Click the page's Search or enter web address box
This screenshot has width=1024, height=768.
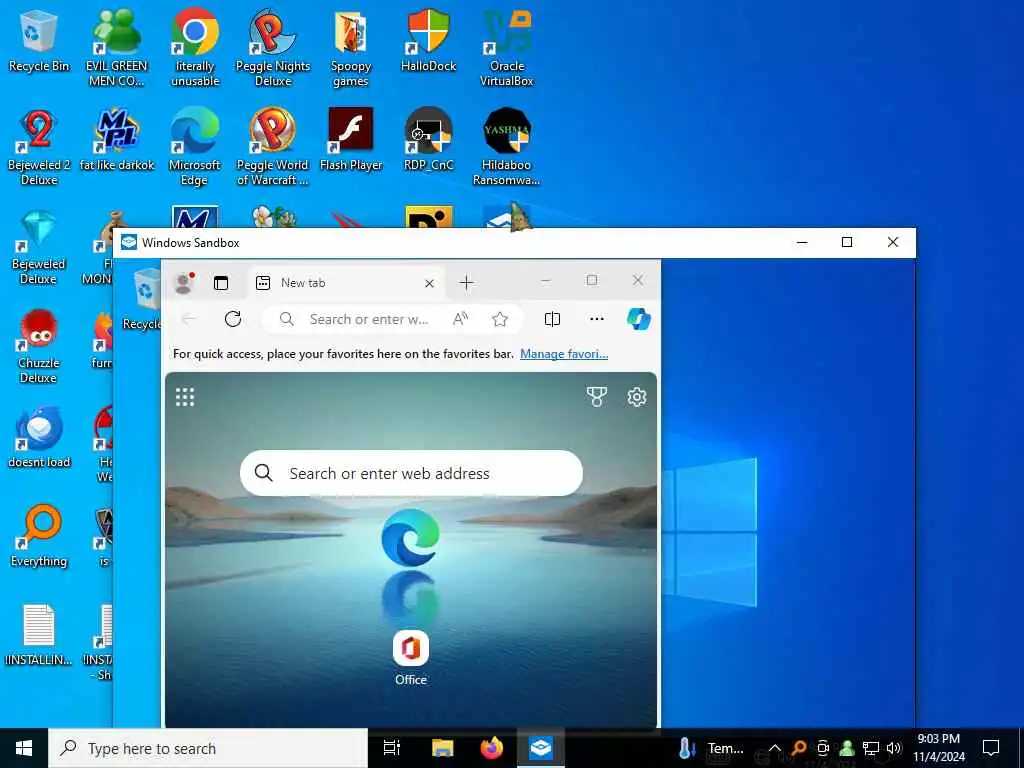click(411, 473)
